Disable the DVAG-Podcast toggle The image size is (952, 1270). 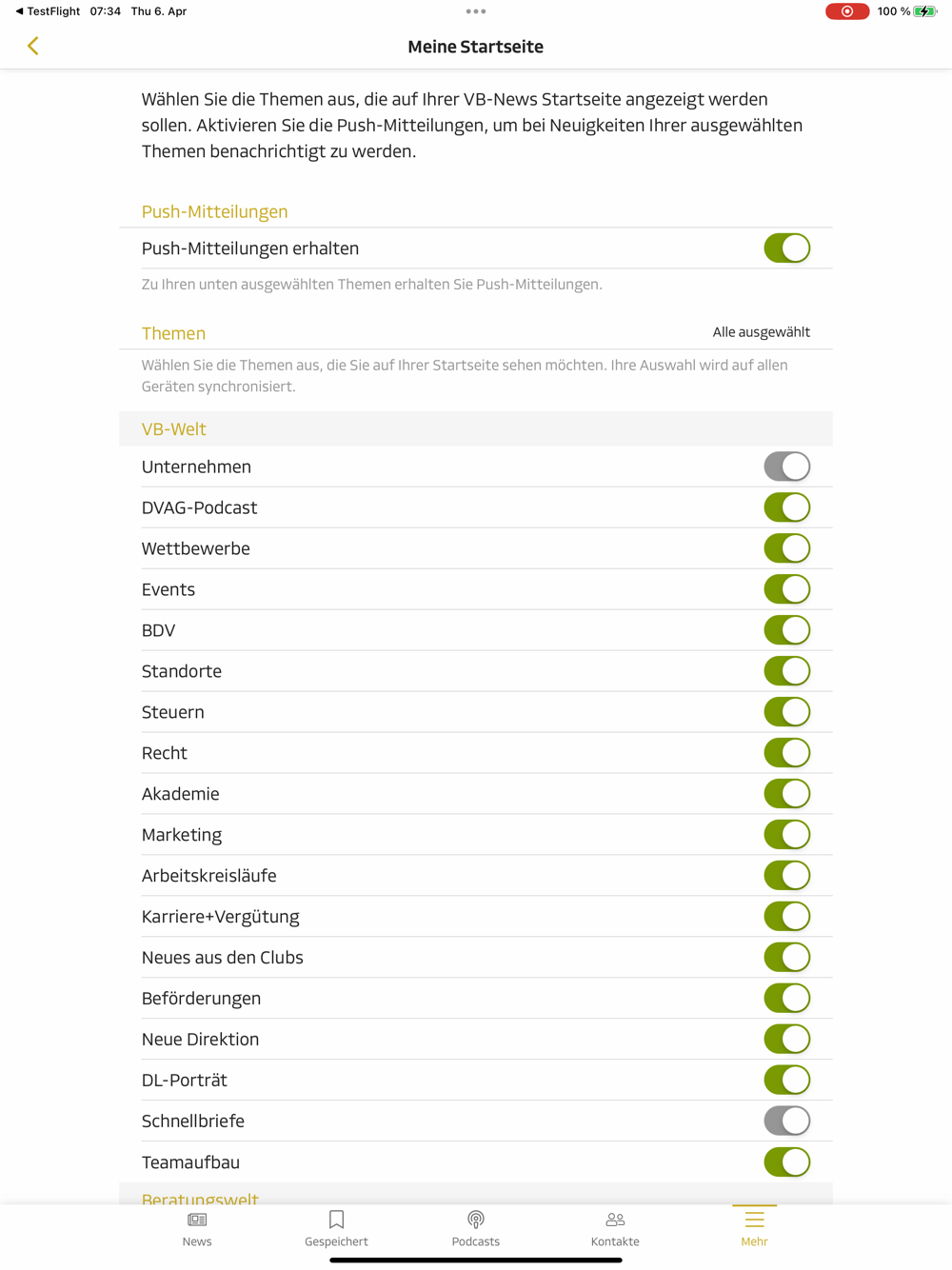786,507
